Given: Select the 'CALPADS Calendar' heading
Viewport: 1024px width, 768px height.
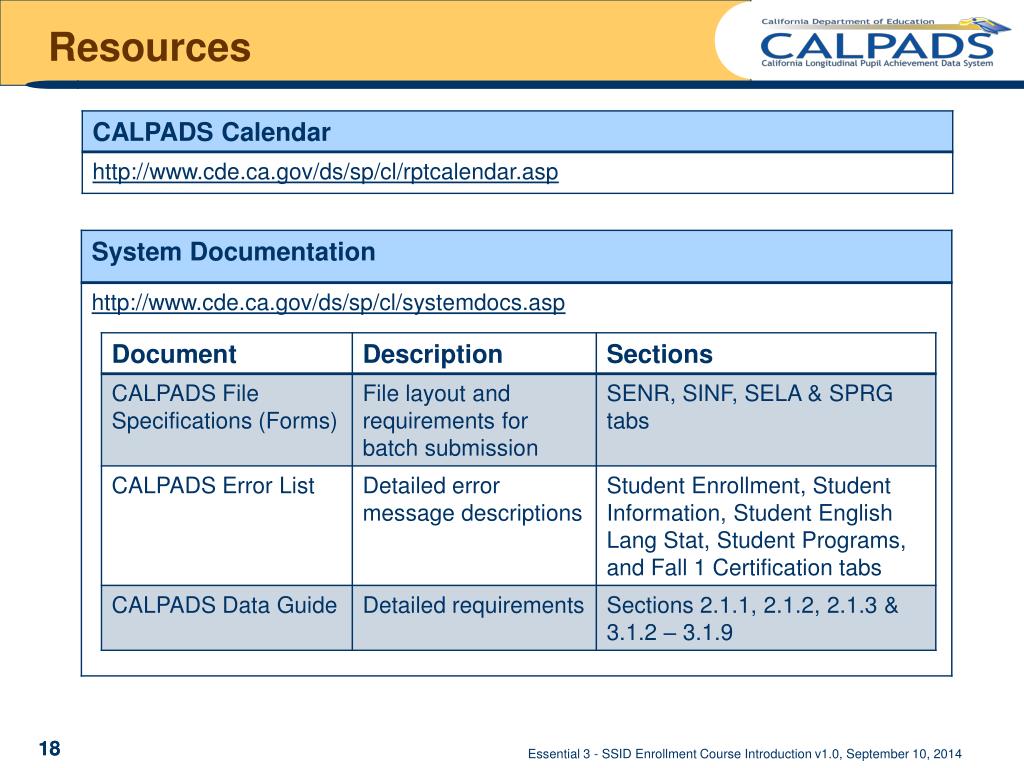Looking at the screenshot, I should 212,132.
